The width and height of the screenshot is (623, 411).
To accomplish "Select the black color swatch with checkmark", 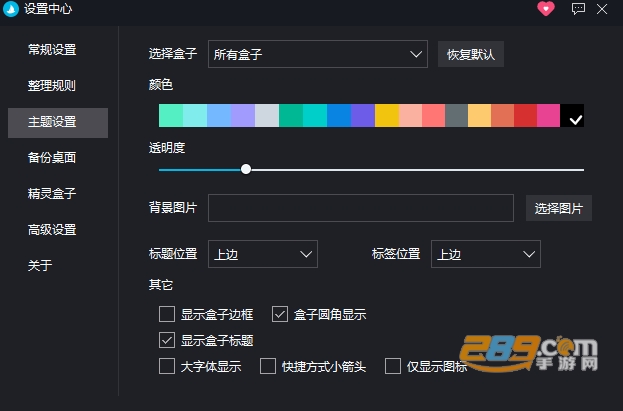I will [572, 116].
